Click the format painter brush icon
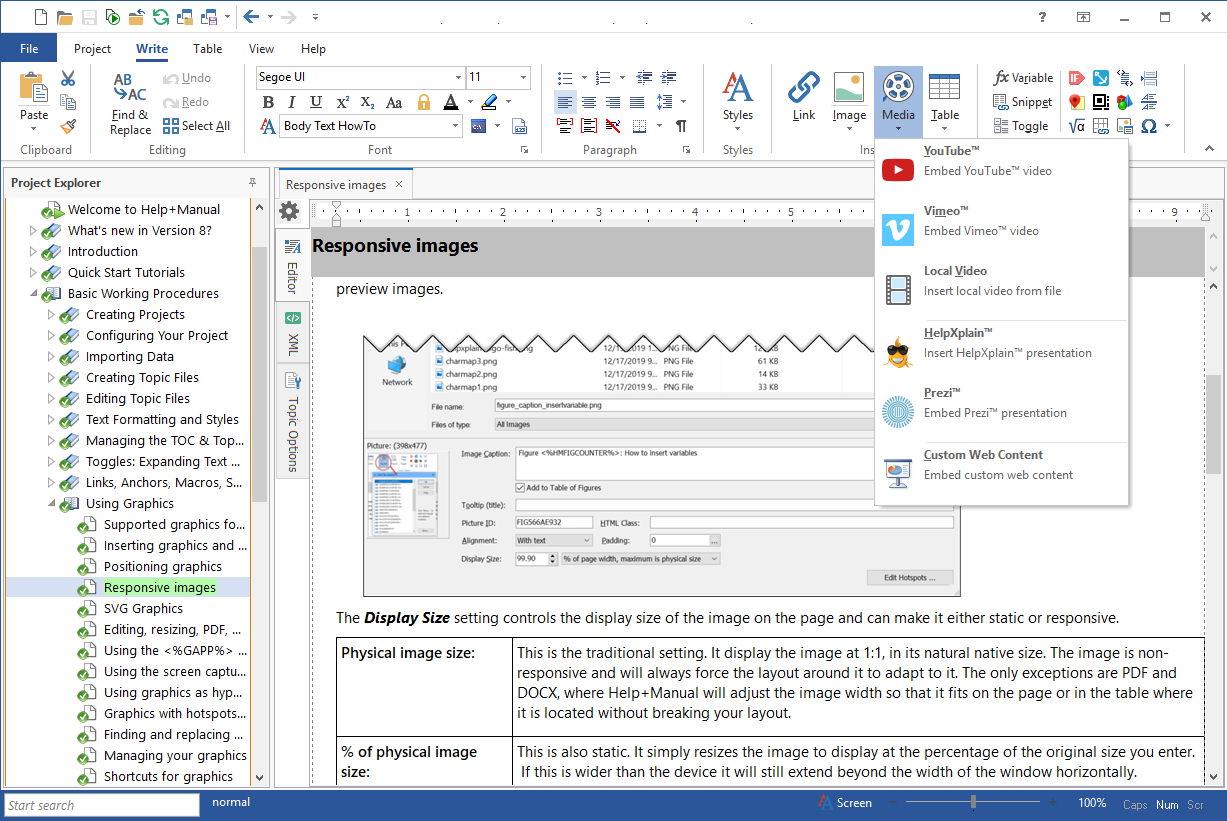The height and width of the screenshot is (821, 1227). 68,126
